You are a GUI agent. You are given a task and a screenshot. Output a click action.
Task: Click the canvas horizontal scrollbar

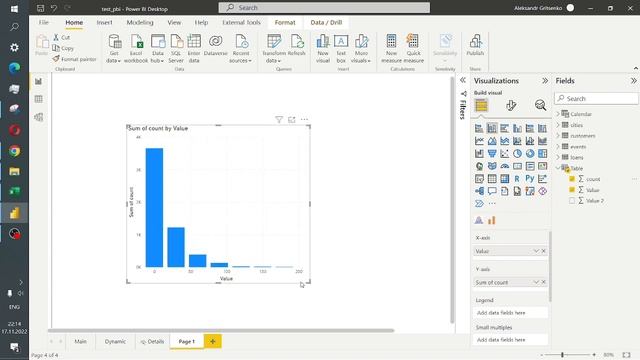(x=221, y=330)
